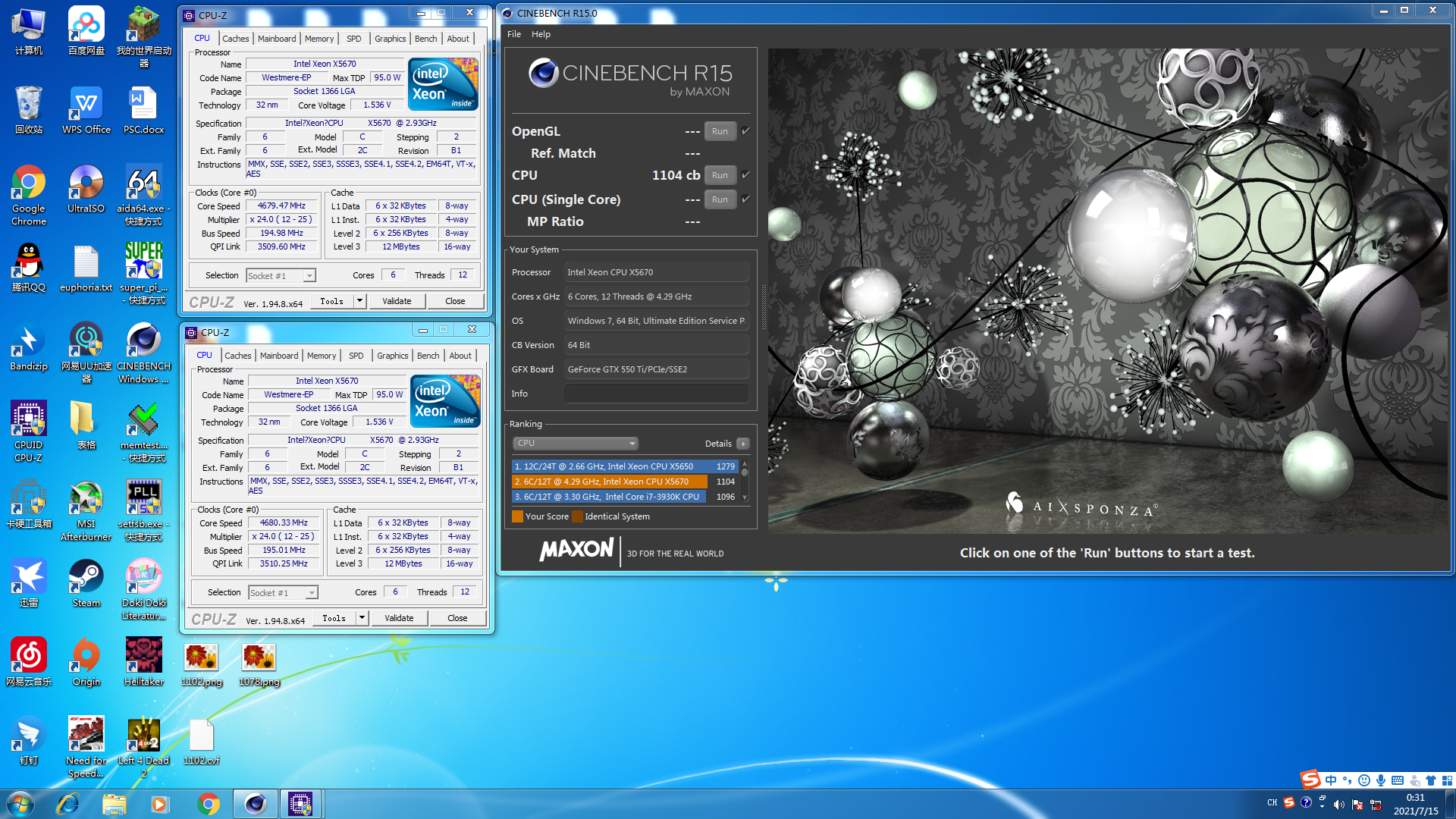Viewport: 1456px width, 819px height.
Task: Open the SPD tab in the top CPU-Z
Action: pyautogui.click(x=353, y=39)
